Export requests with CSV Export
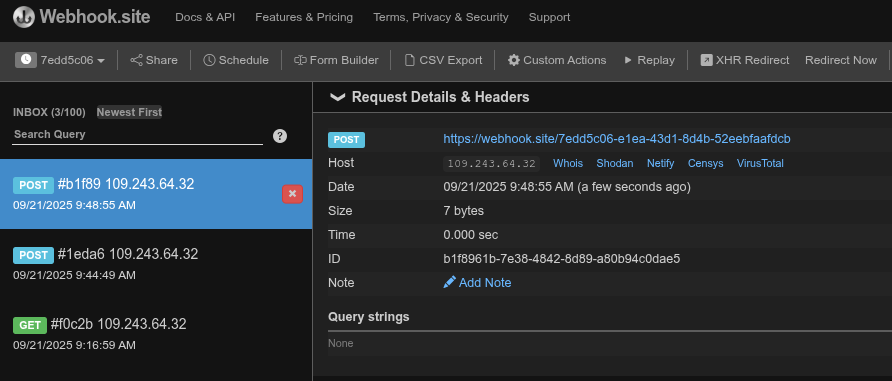The width and height of the screenshot is (892, 381). pyautogui.click(x=443, y=60)
